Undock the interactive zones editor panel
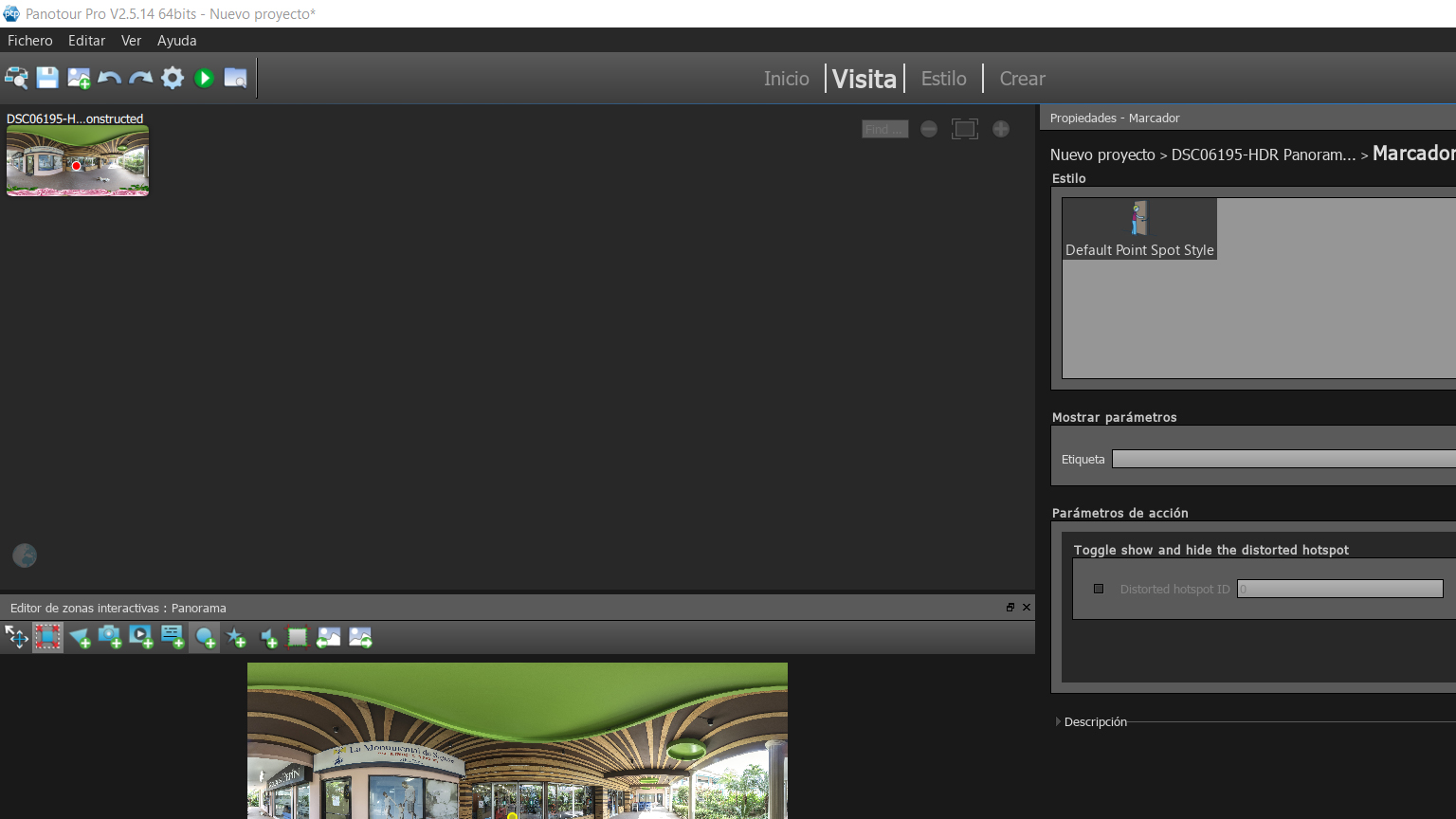The height and width of the screenshot is (819, 1456). coord(1010,608)
